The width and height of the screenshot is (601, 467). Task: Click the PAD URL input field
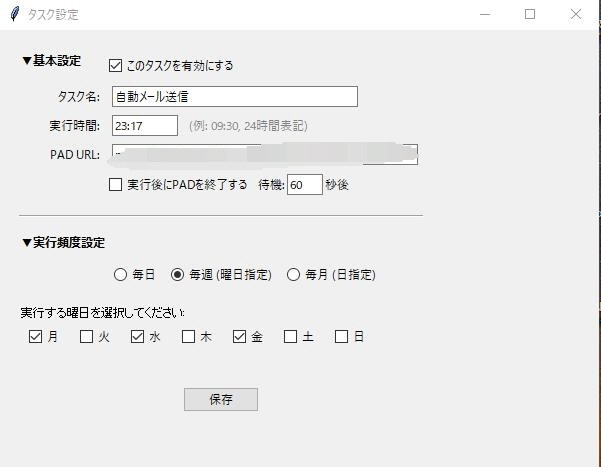click(x=265, y=155)
